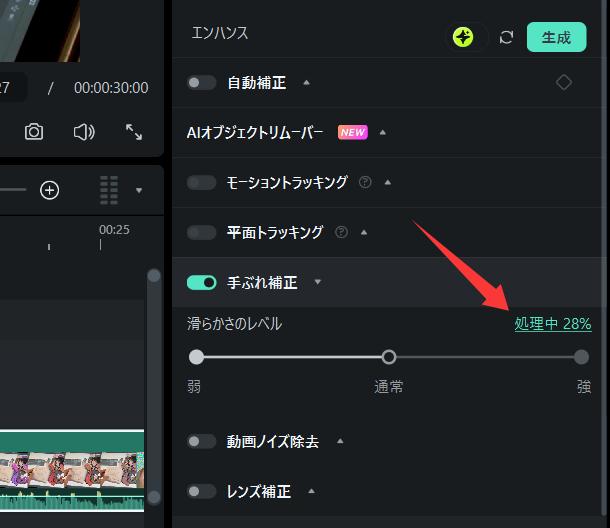Click the audio waveform on the clip
This screenshot has height=528, width=610.
click(72, 499)
